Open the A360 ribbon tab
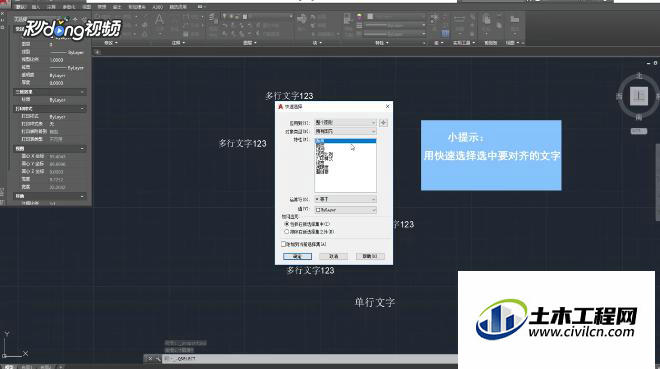The height and width of the screenshot is (369, 660). pyautogui.click(x=157, y=7)
